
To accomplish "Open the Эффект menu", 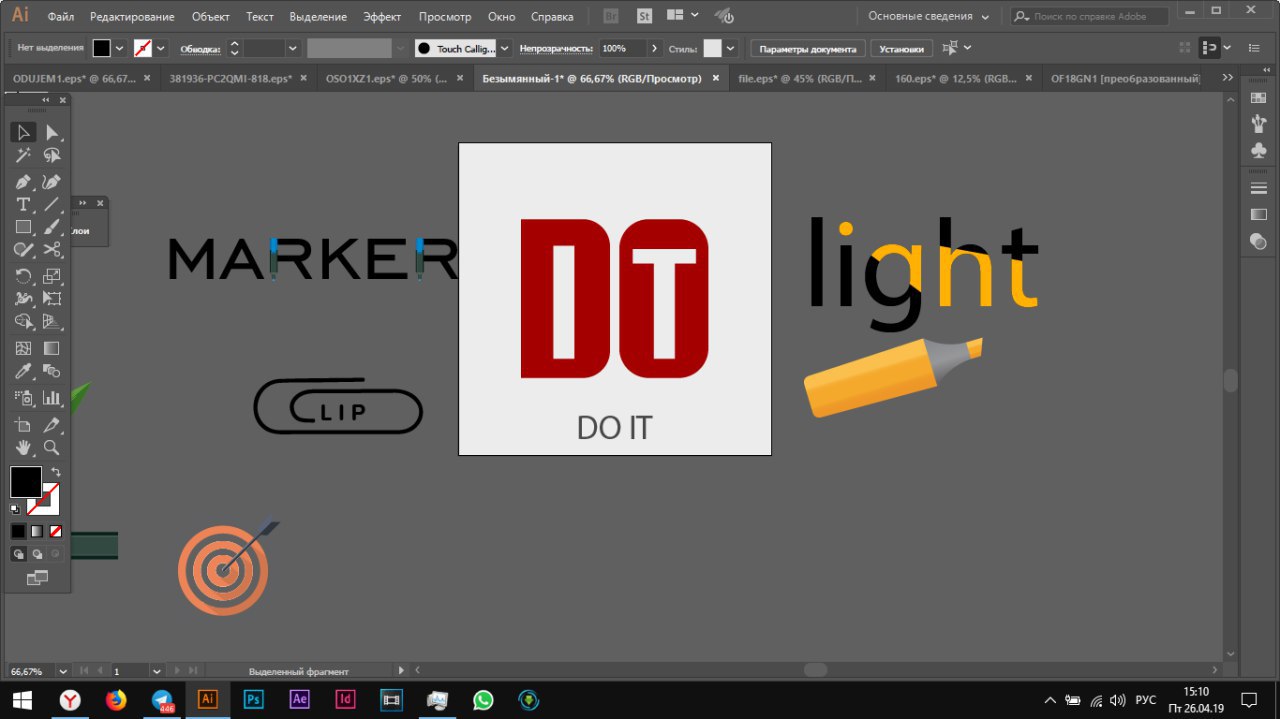I will [382, 17].
